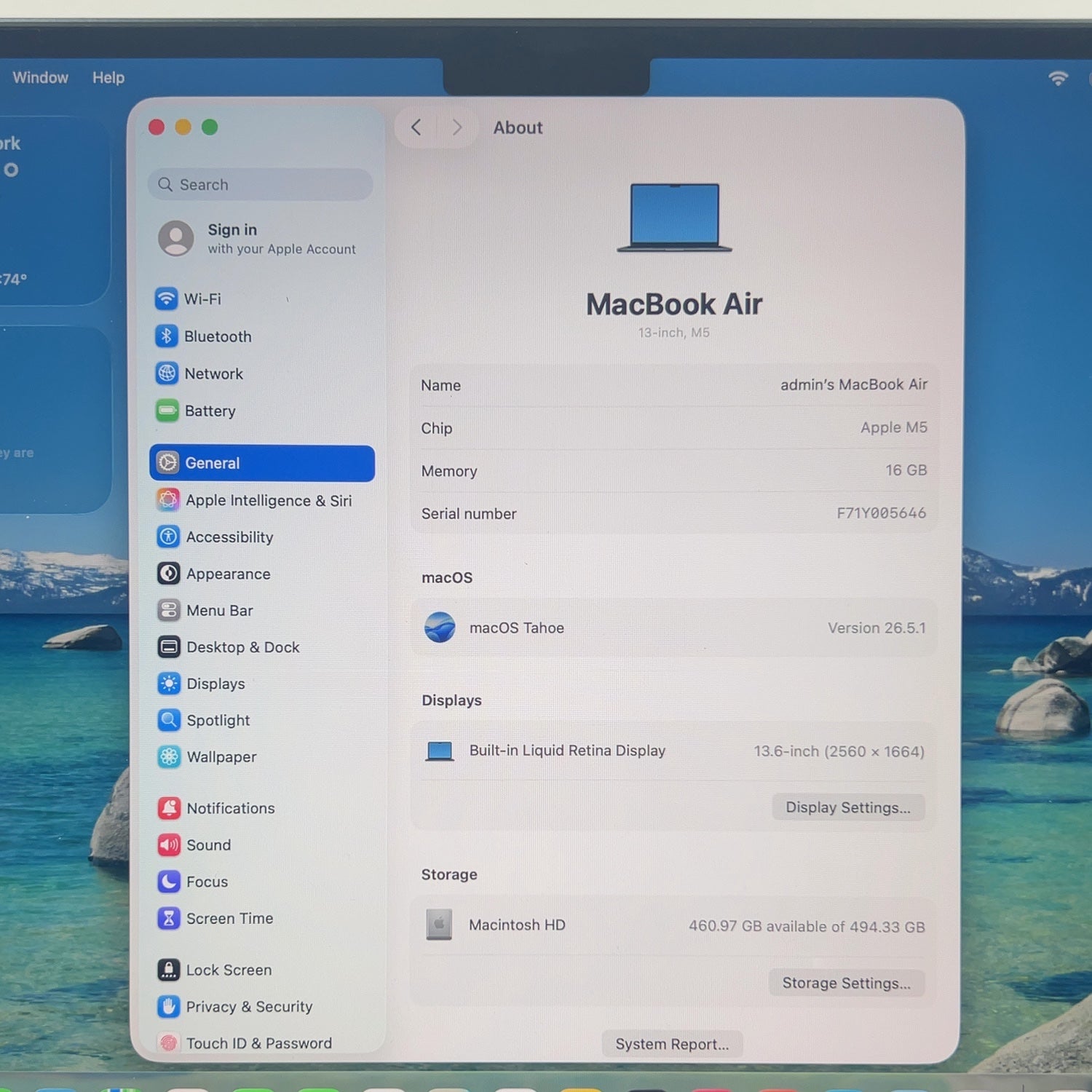Click the macOS Tahoe logo icon
Screen dimensions: 1092x1092
click(440, 628)
